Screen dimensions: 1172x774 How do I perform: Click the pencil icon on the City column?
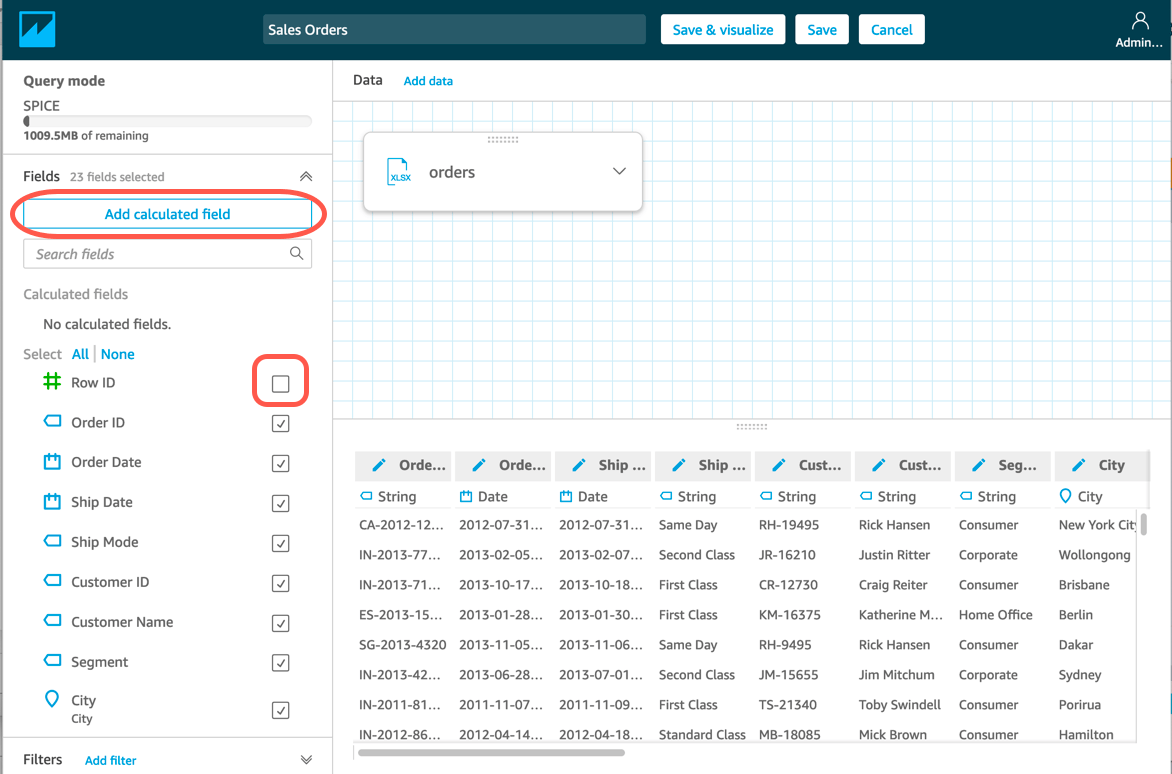[1080, 465]
